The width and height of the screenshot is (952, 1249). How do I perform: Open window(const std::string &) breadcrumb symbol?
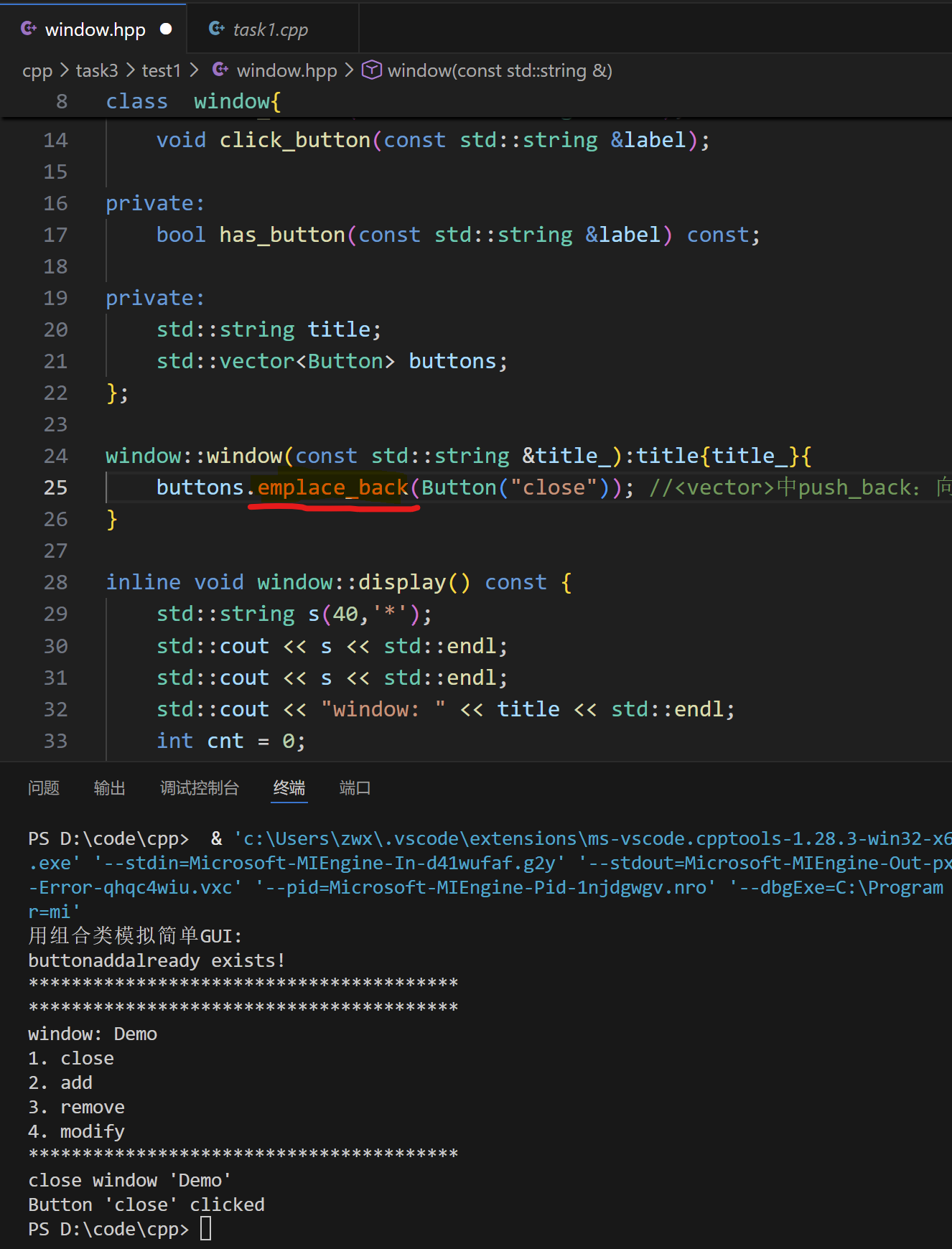tap(500, 71)
